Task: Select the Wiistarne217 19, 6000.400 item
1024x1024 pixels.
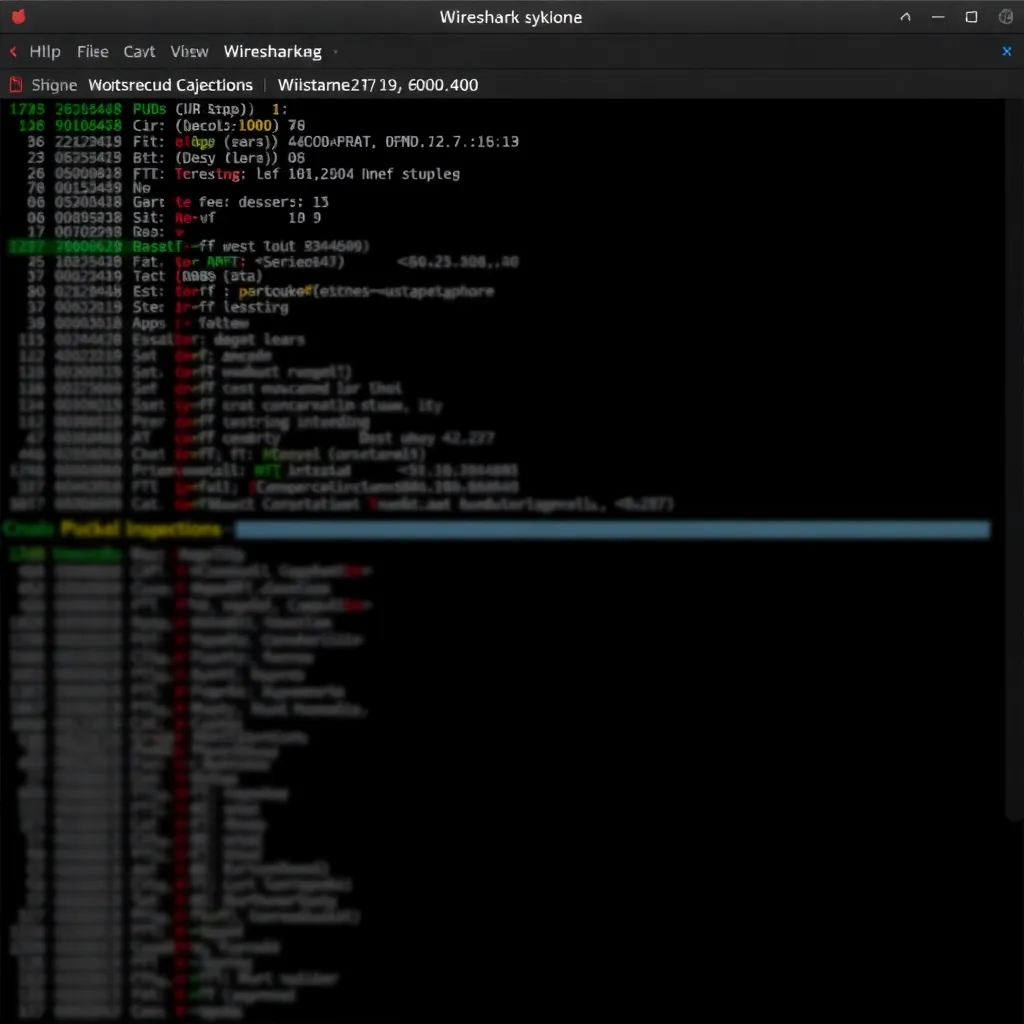Action: click(377, 85)
